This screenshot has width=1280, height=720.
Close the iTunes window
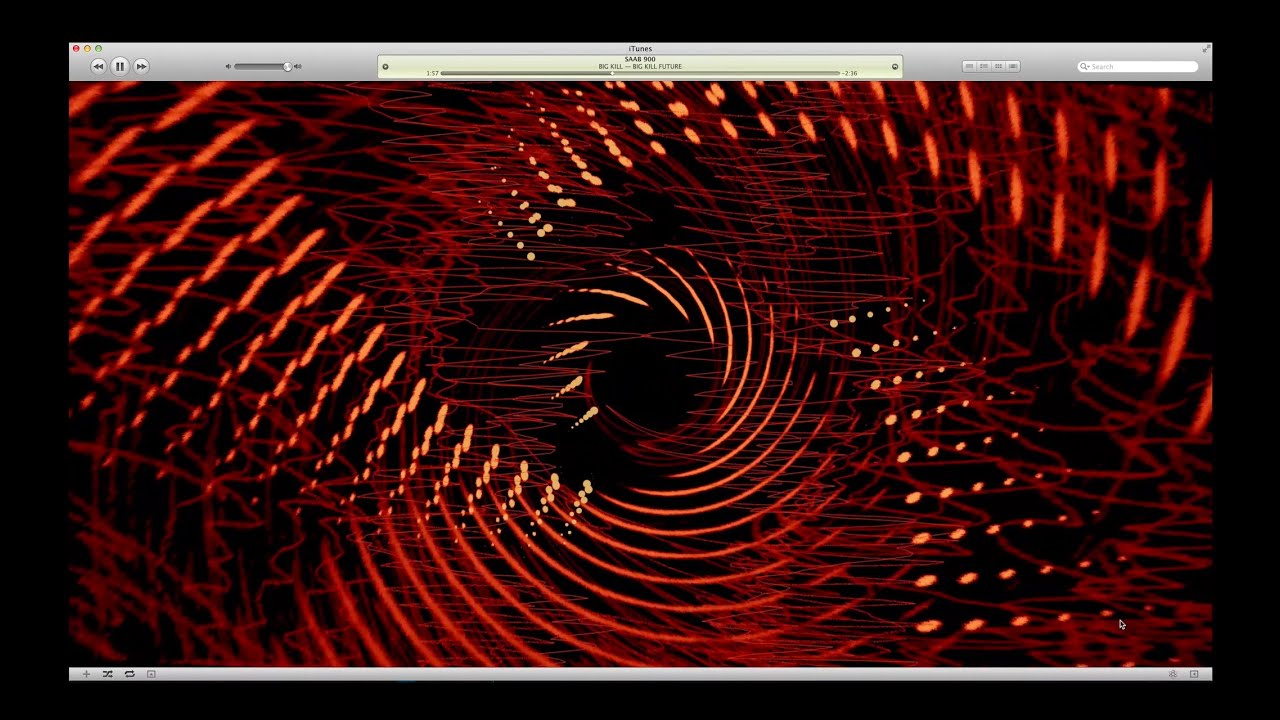76,48
